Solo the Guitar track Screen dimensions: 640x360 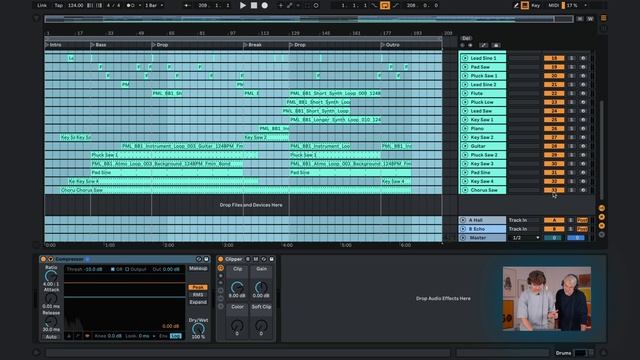(x=571, y=146)
